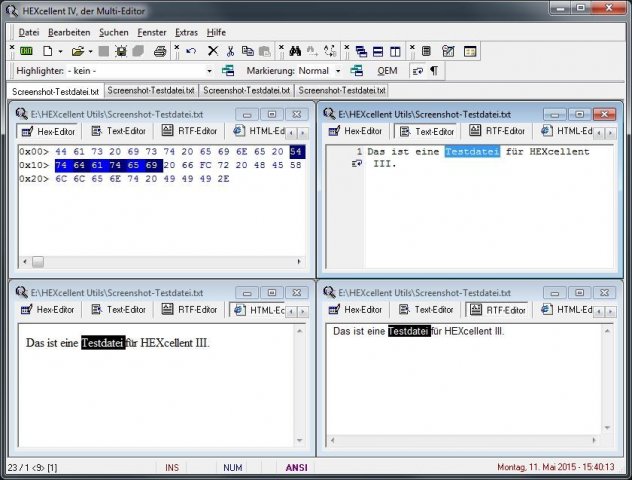Click the Cut scissors icon
The width and height of the screenshot is (632, 480).
pyautogui.click(x=230, y=51)
